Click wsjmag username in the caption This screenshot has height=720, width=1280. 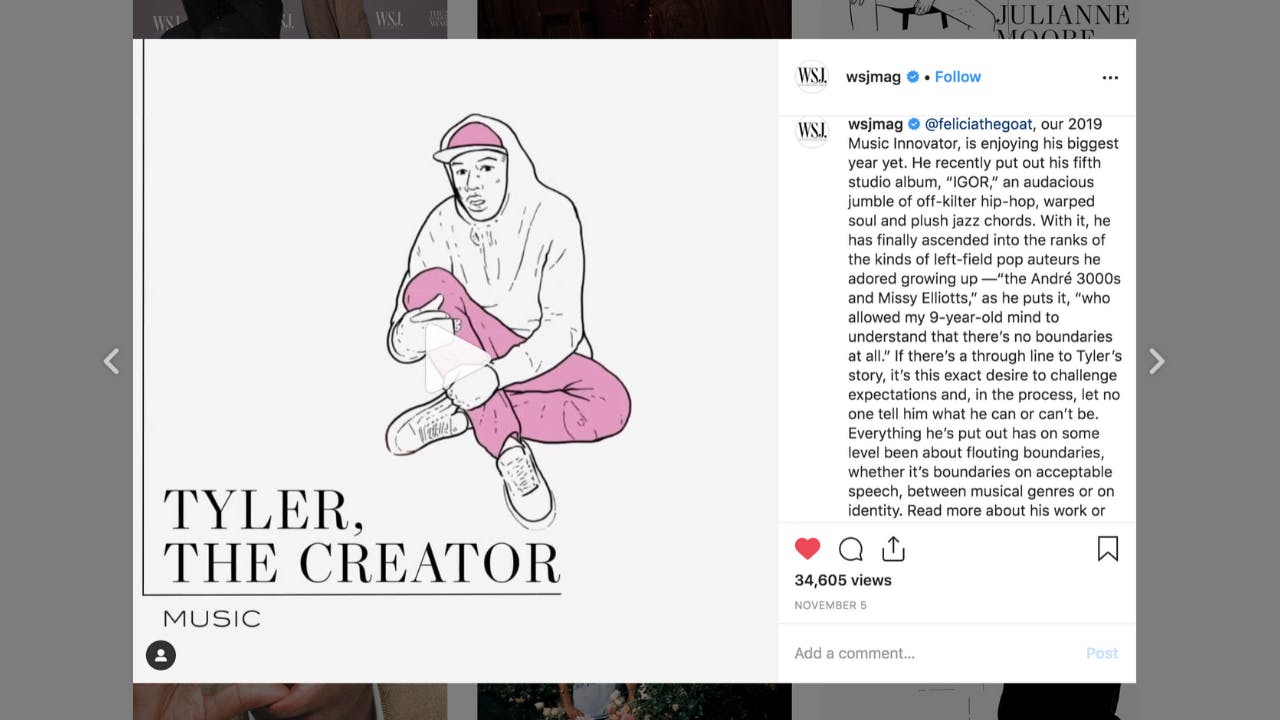click(x=875, y=124)
